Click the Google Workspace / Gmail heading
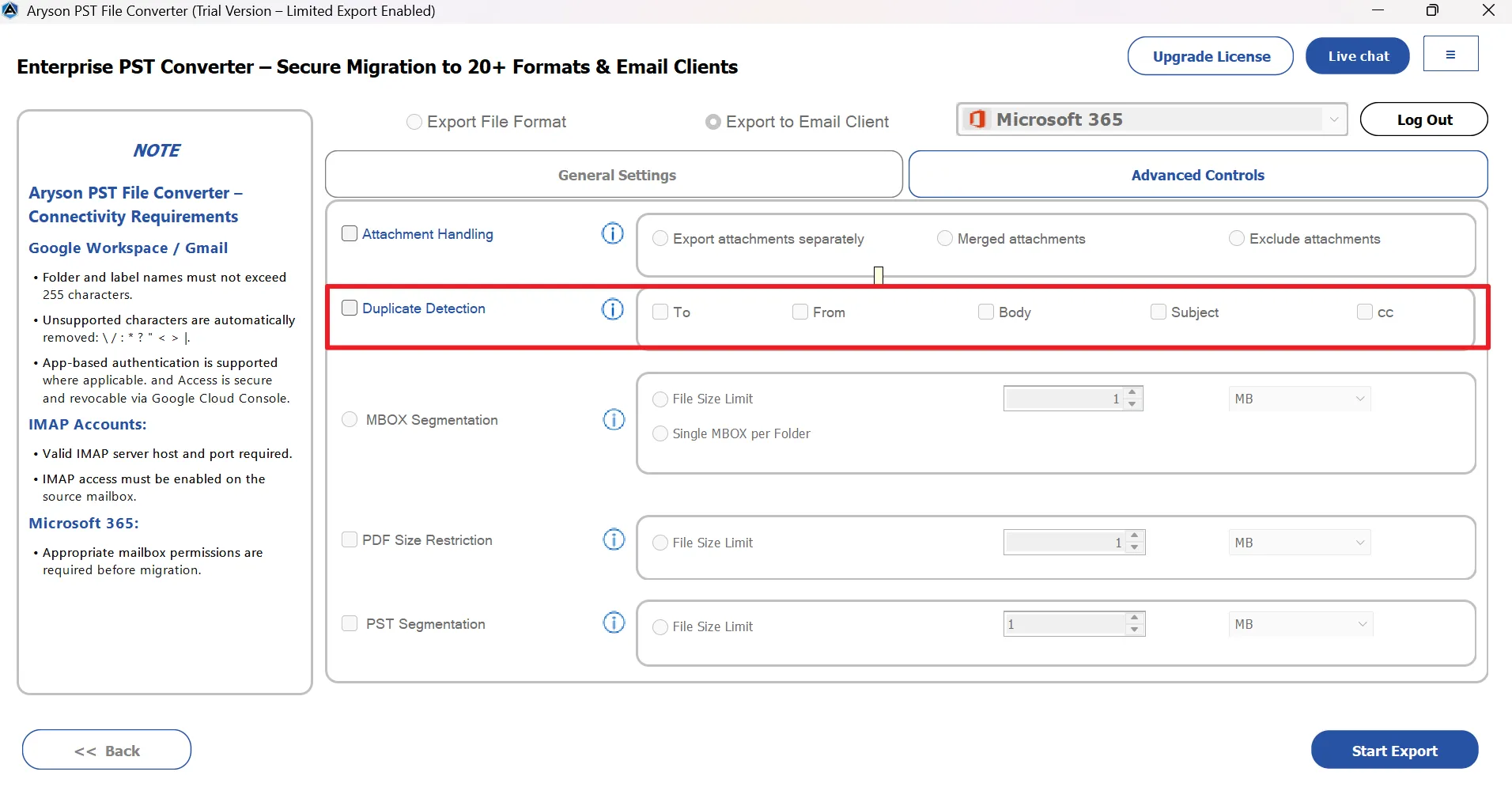 pyautogui.click(x=128, y=248)
